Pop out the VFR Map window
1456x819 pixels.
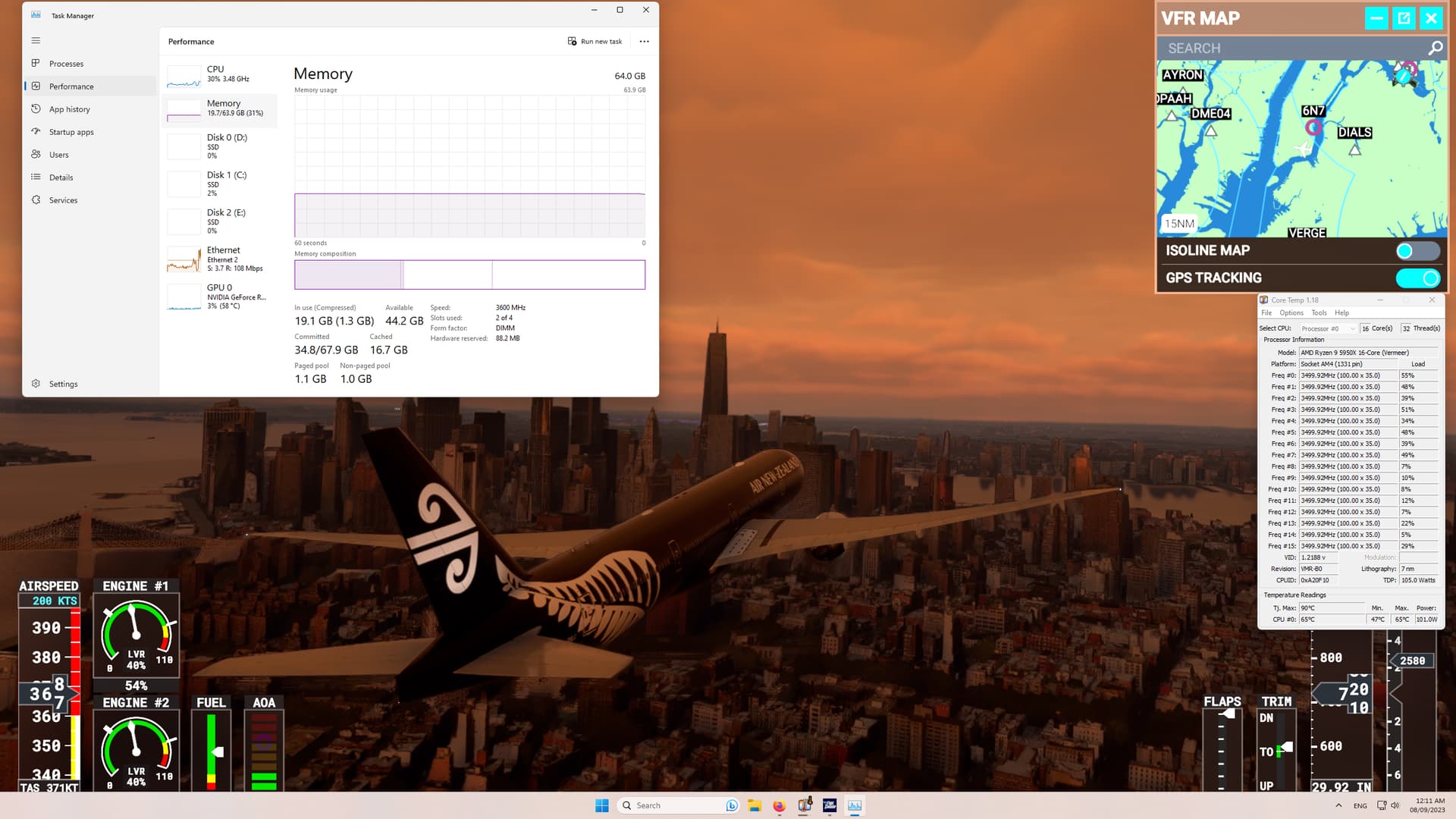pos(1404,18)
